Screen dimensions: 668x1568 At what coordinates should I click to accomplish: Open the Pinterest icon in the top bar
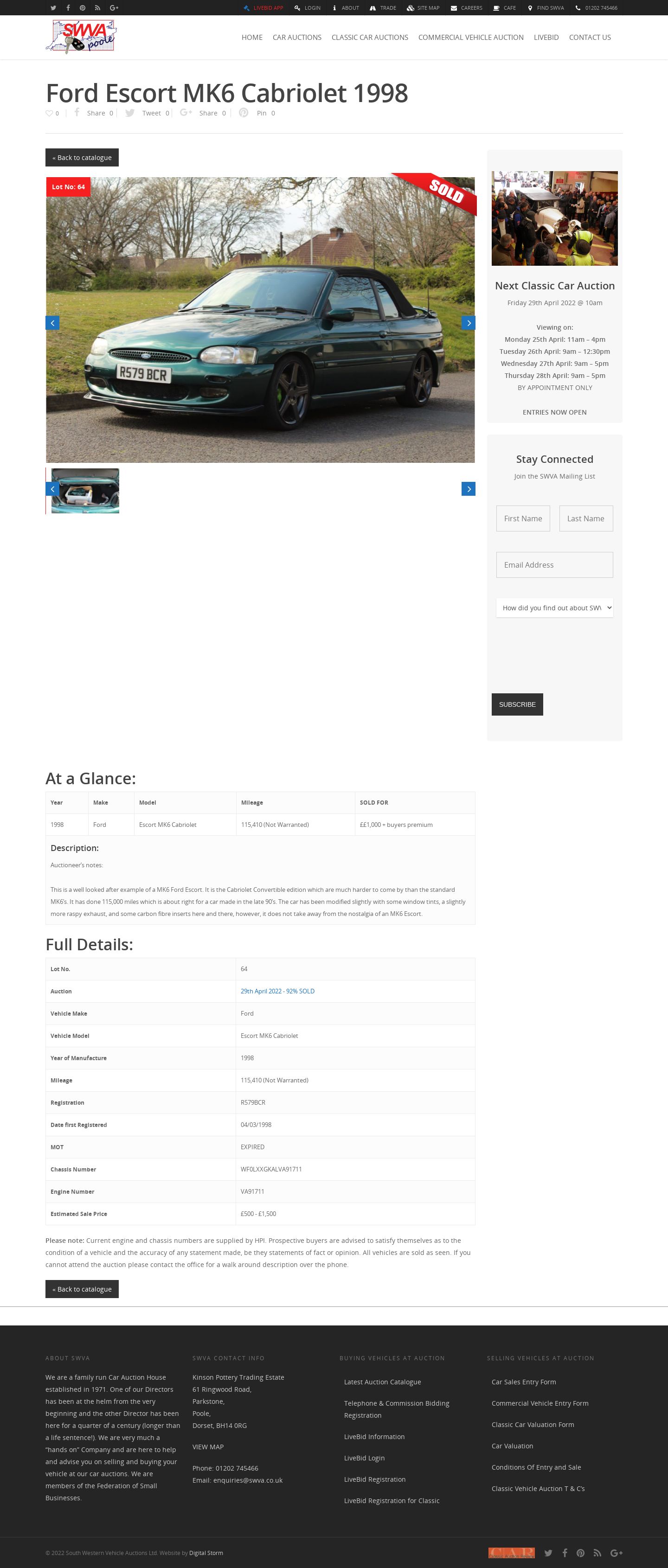[x=82, y=8]
